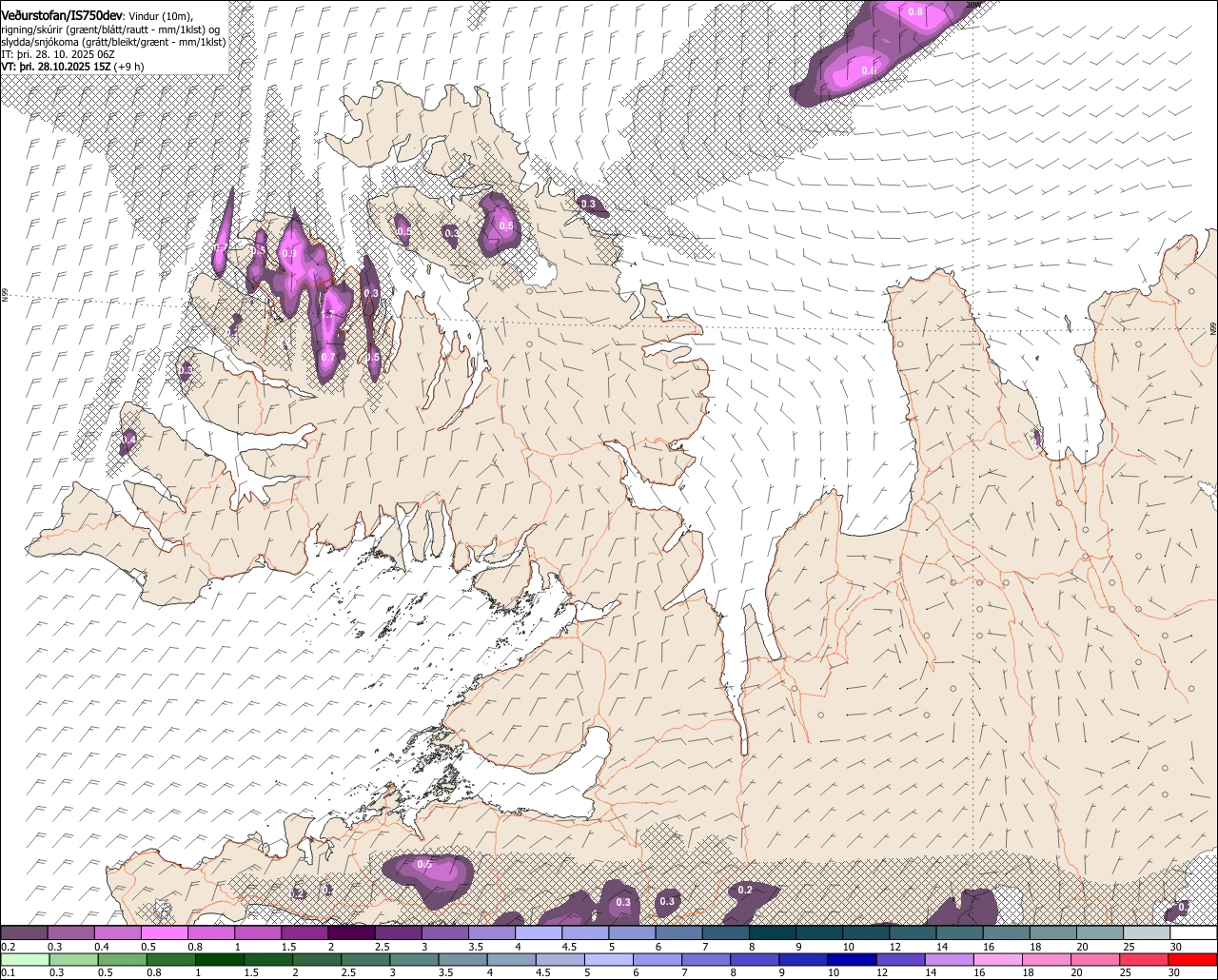Pick the pale lavender snow-scale swatch labelled 4
1218x980 pixels.
point(539,932)
